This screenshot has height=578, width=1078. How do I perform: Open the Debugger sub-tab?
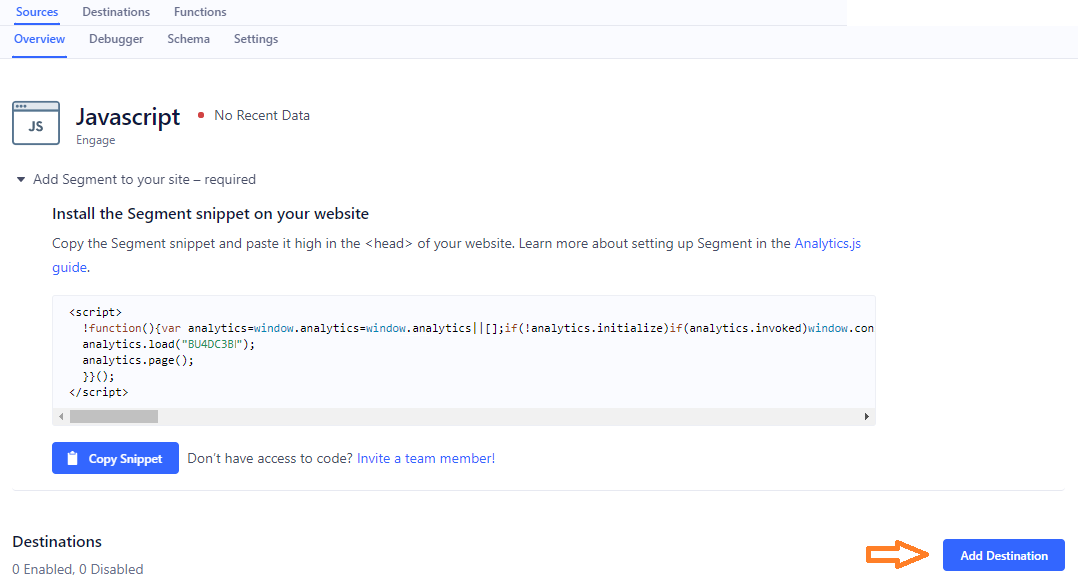[x=116, y=39]
